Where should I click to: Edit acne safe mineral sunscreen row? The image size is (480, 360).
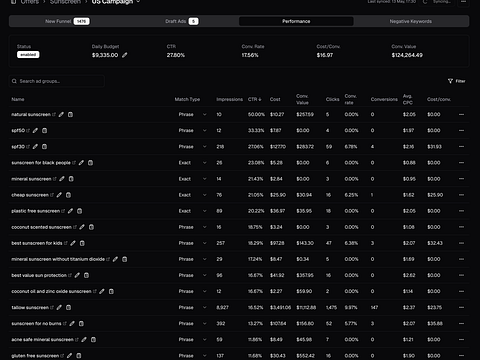point(84,339)
